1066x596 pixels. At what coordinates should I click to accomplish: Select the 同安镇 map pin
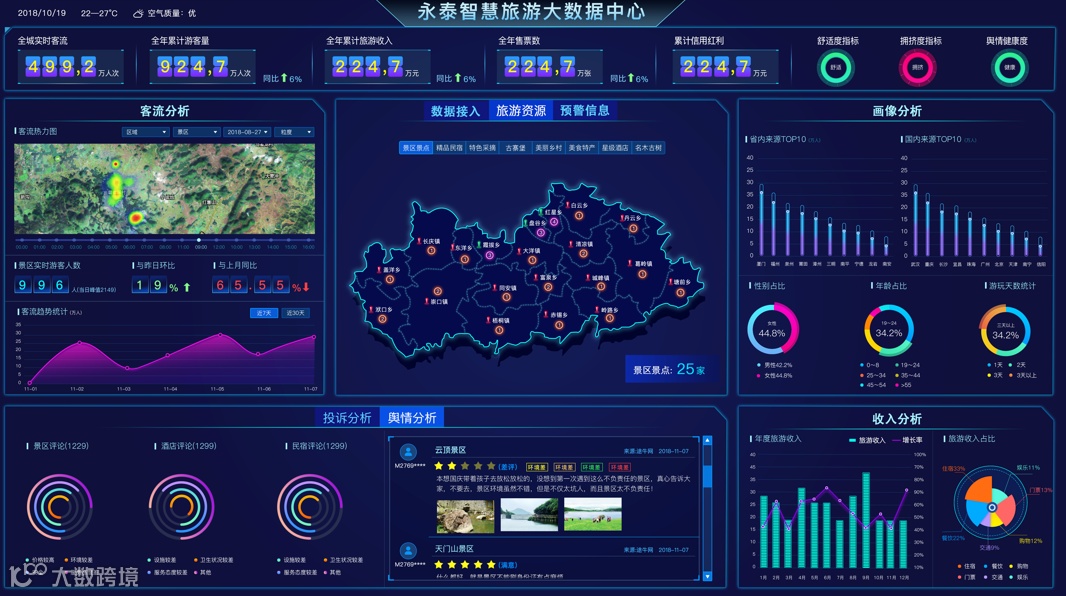point(495,287)
